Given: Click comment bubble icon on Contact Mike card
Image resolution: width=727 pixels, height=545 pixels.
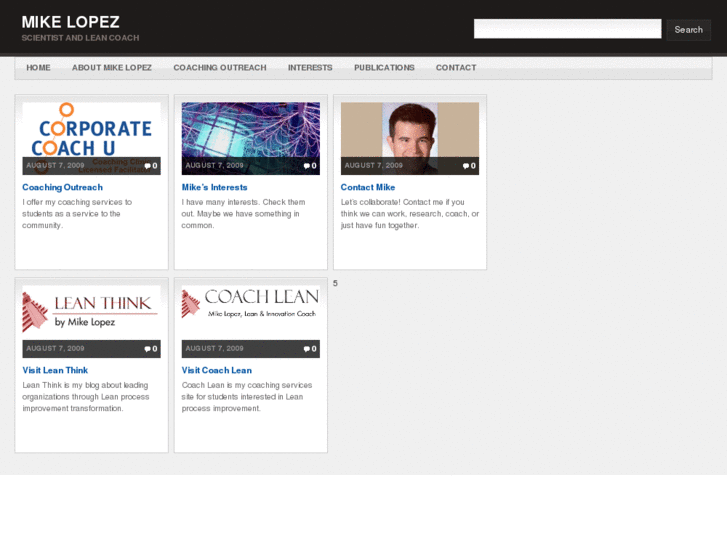Looking at the screenshot, I should pyautogui.click(x=466, y=166).
